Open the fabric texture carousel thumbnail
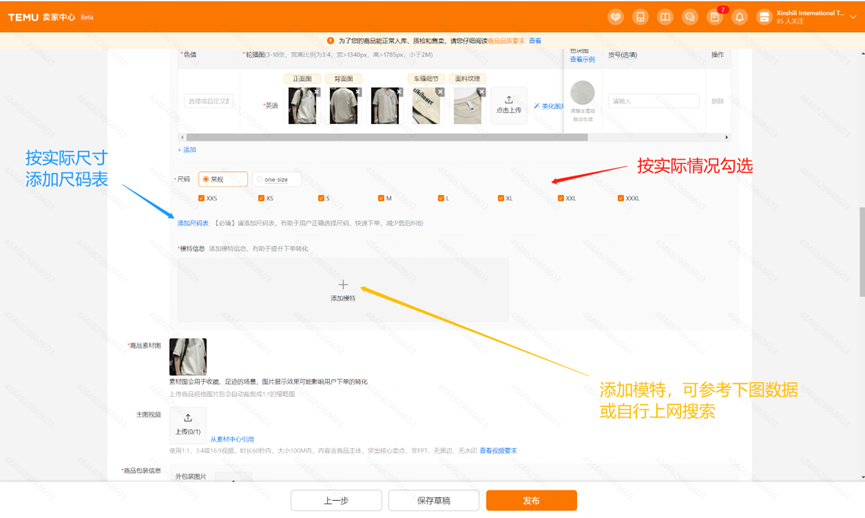The image size is (865, 518). click(x=467, y=105)
